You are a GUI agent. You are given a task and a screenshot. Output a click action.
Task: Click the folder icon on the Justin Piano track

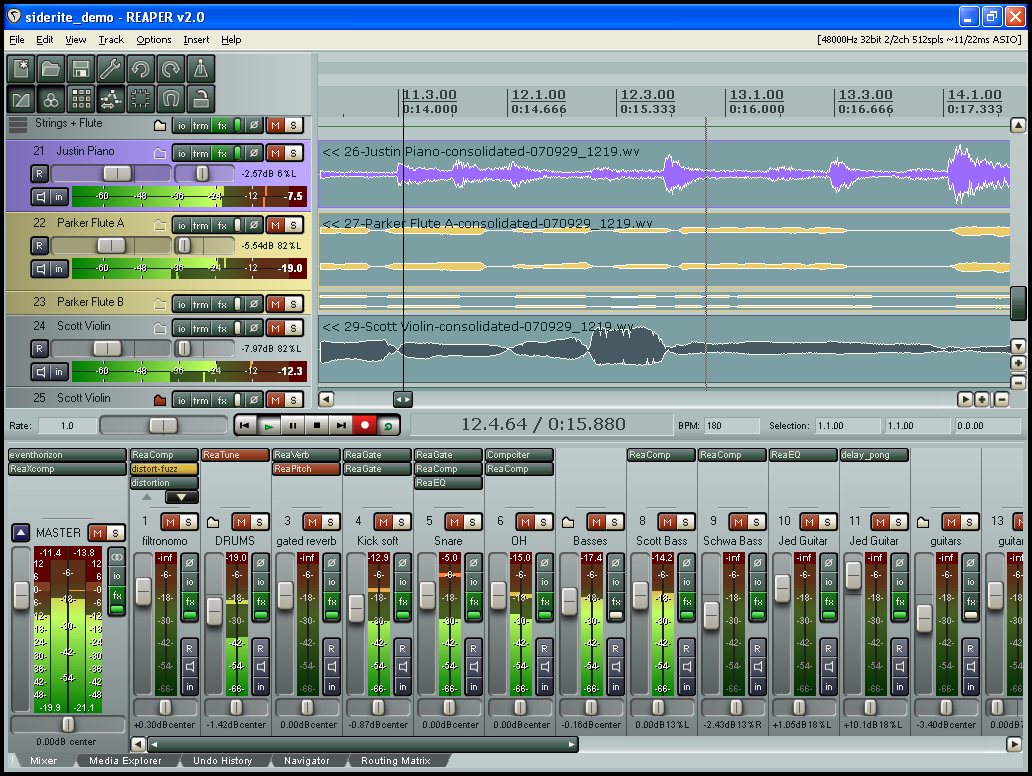coord(160,154)
